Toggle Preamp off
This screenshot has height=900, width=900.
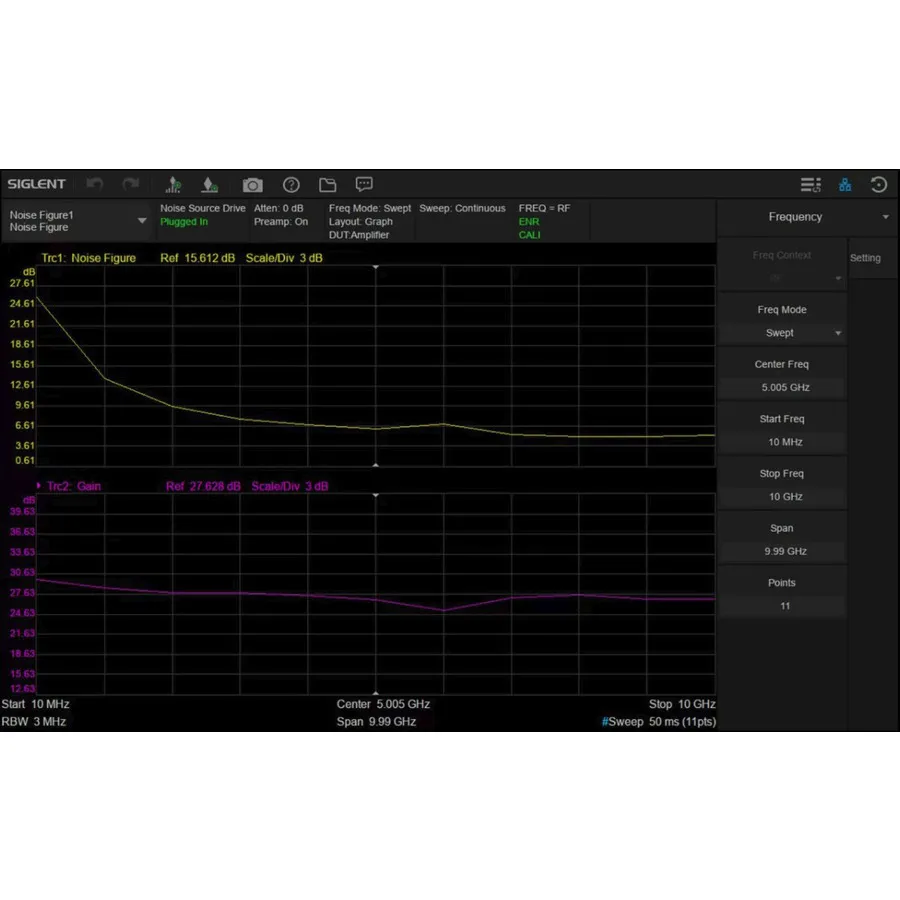[281, 221]
